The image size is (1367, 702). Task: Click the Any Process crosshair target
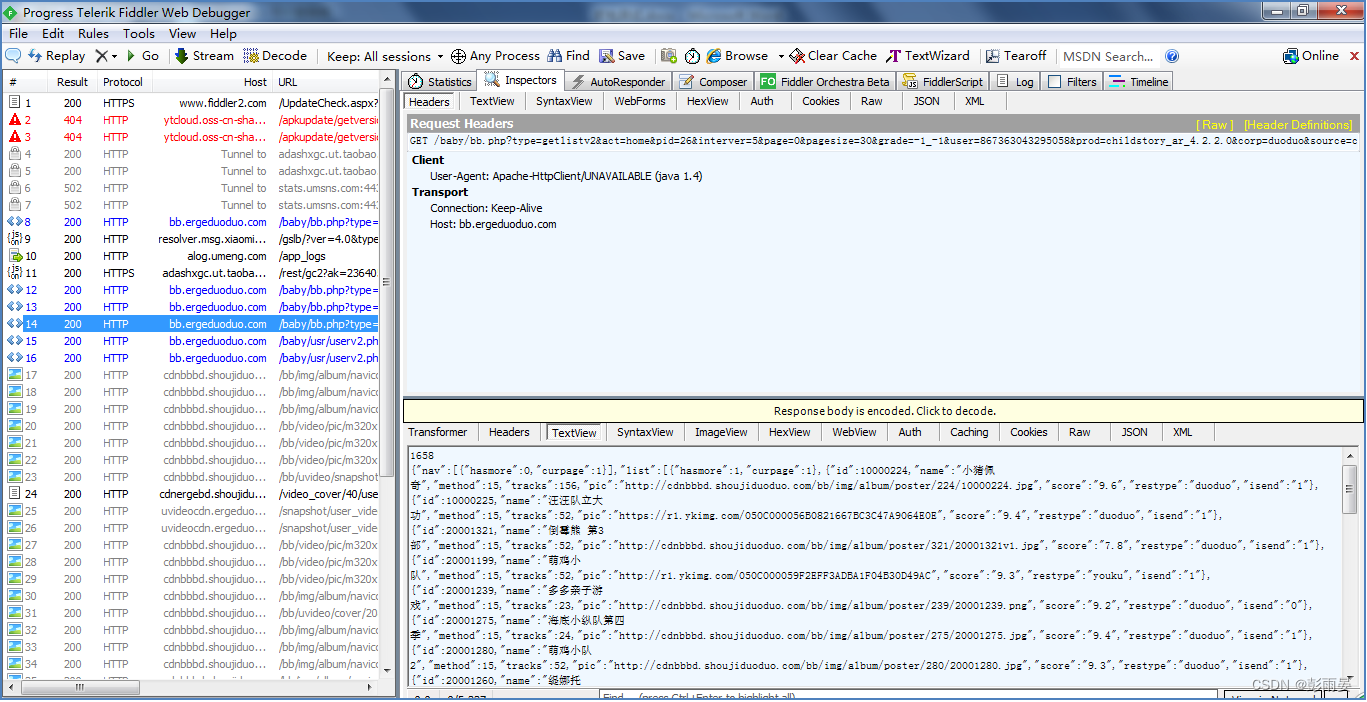[496, 56]
